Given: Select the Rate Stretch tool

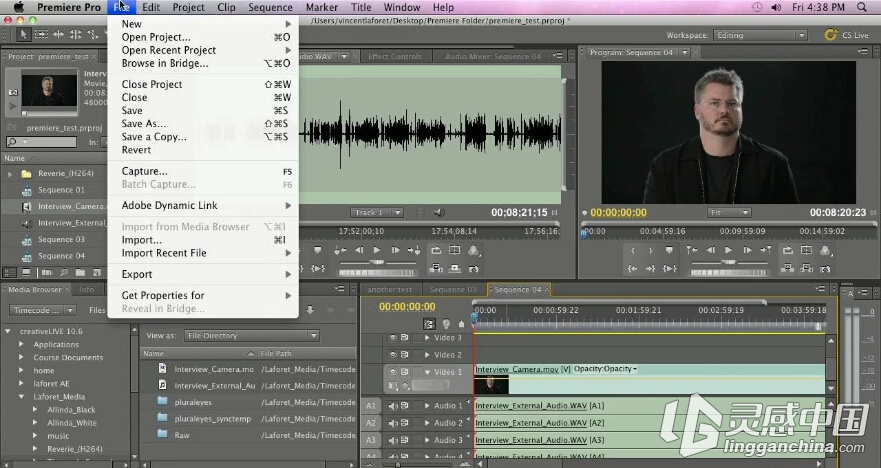Looking at the screenshot, I should pos(93,34).
